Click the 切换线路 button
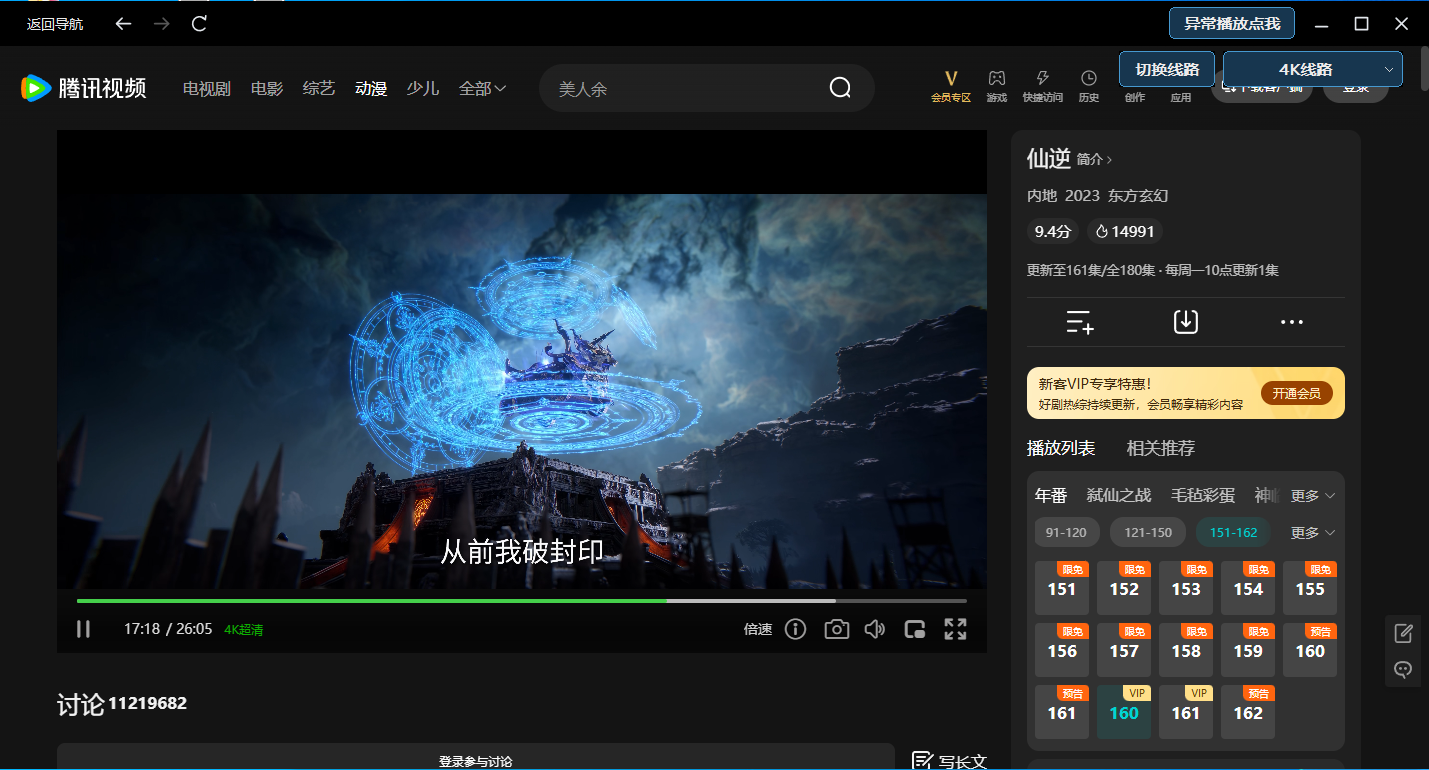 click(x=1167, y=69)
